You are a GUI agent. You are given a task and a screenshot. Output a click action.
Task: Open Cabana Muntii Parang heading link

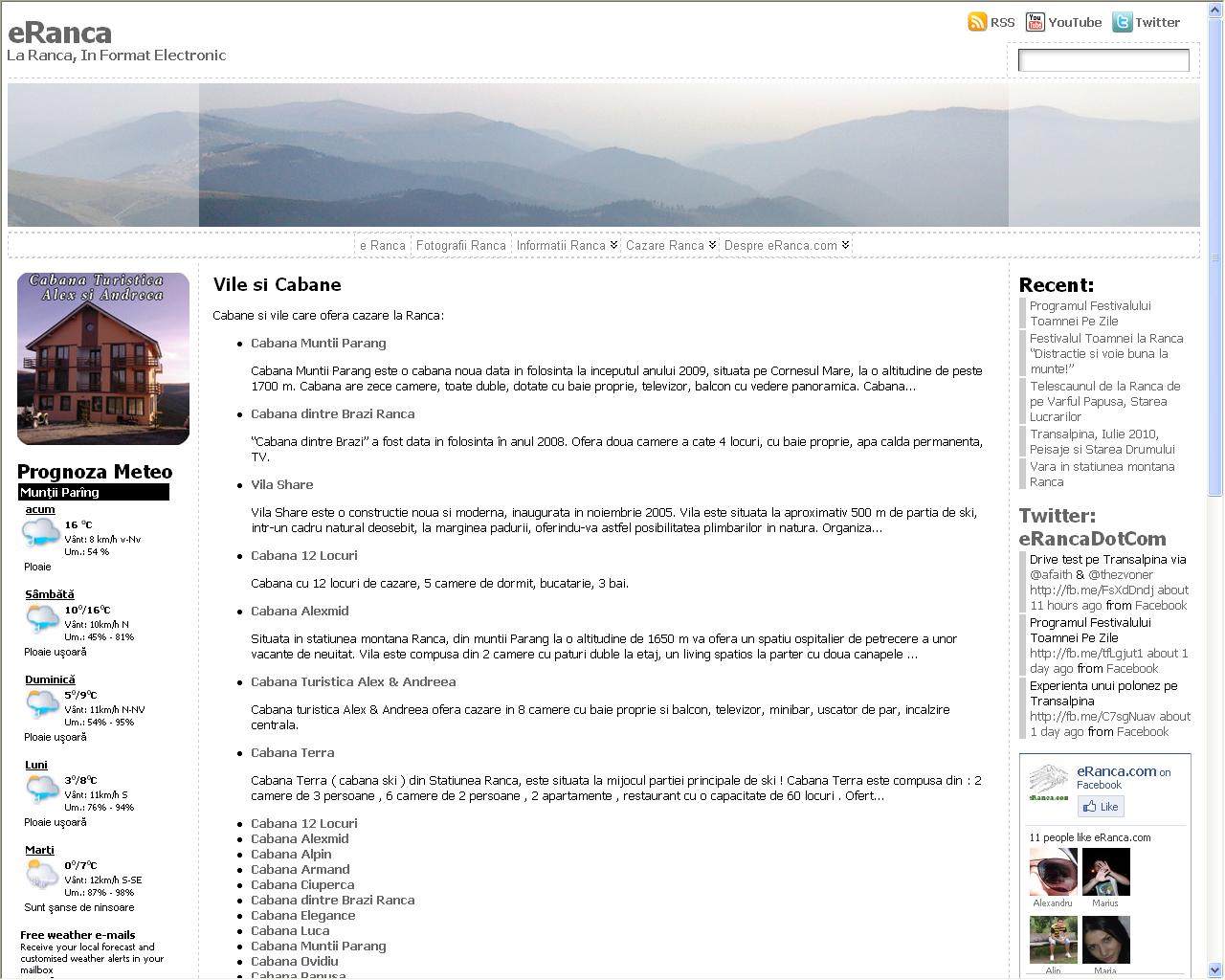click(319, 343)
